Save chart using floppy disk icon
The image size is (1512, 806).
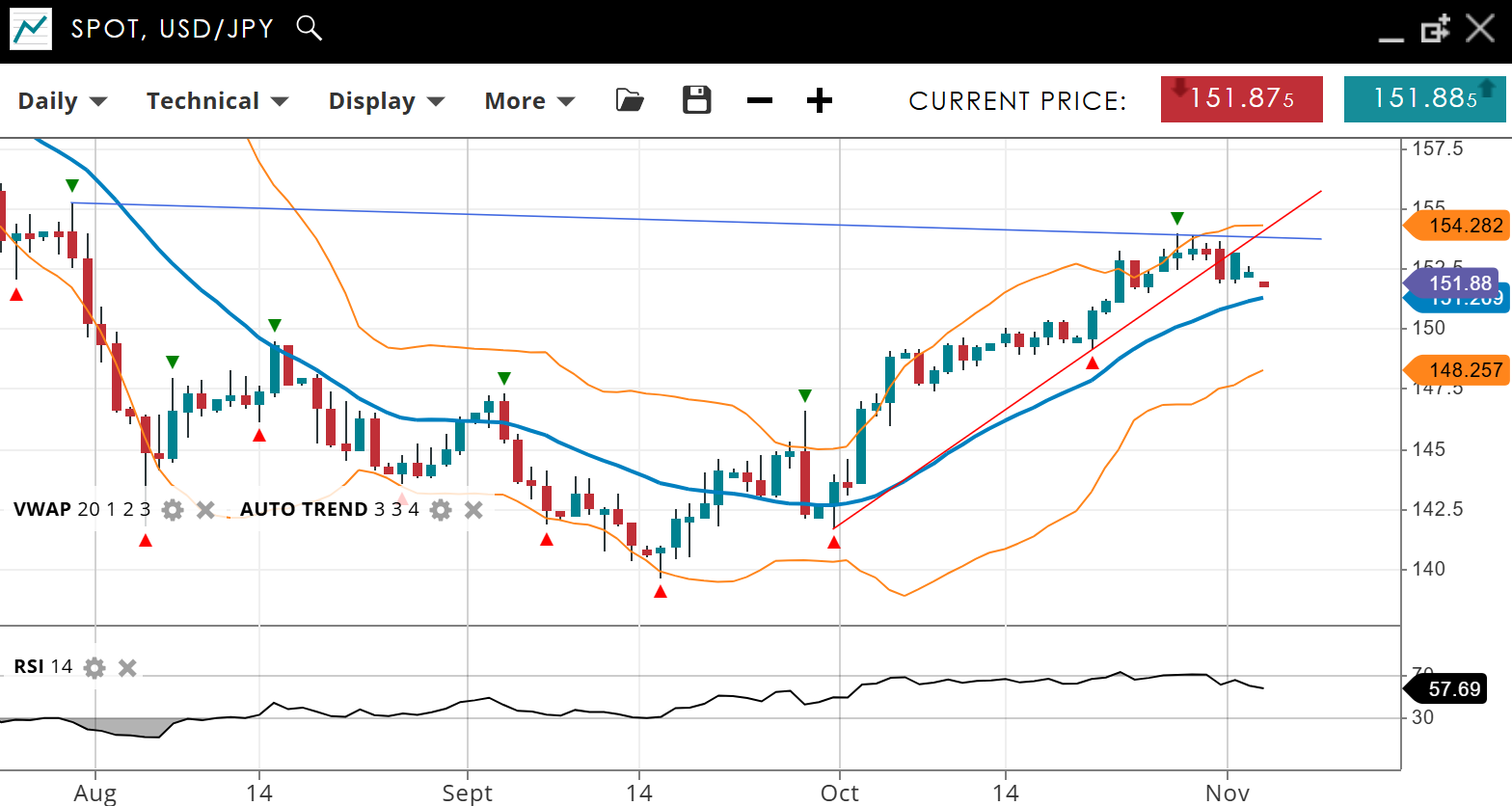pyautogui.click(x=696, y=100)
